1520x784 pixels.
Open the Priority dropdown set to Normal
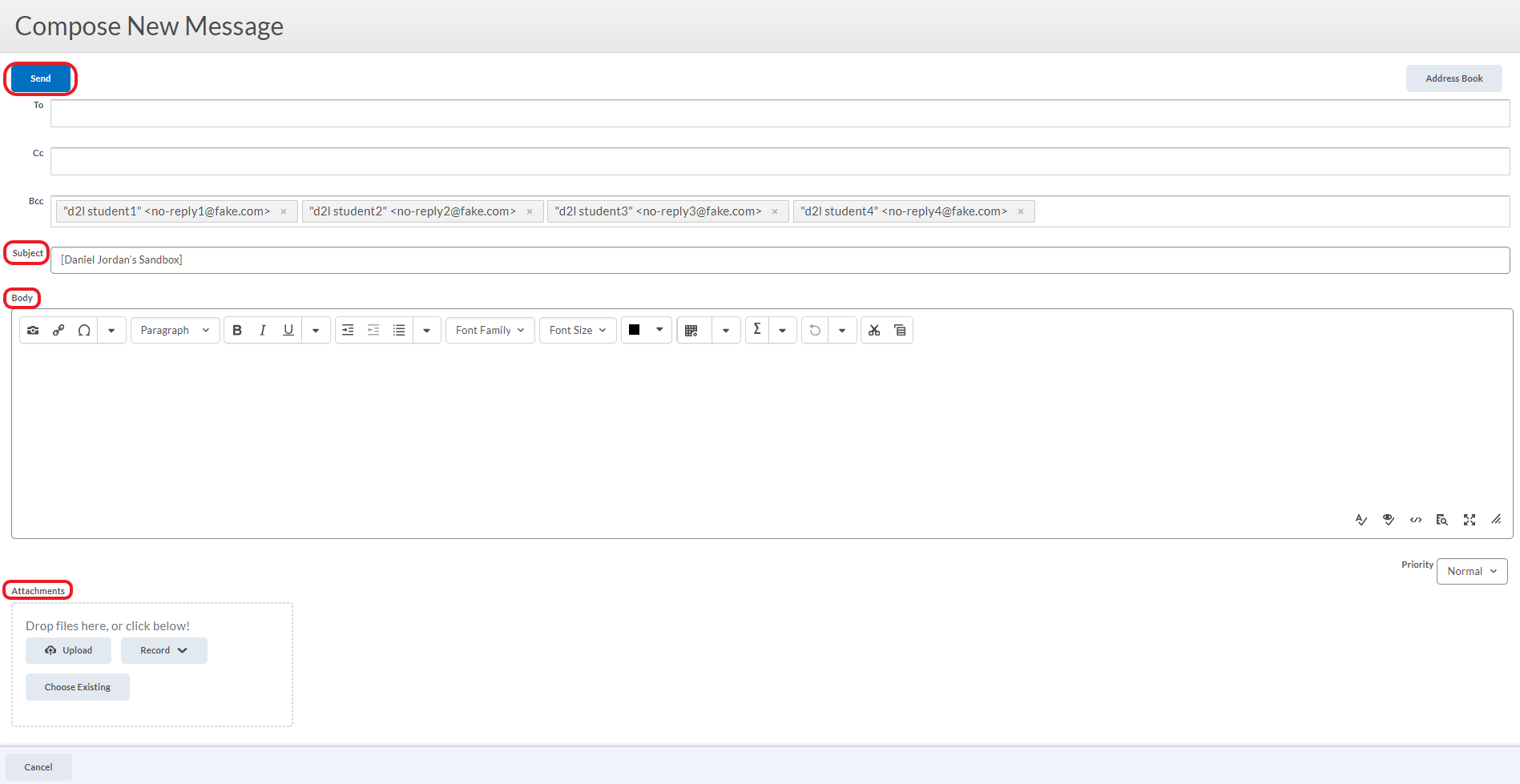pos(1471,571)
